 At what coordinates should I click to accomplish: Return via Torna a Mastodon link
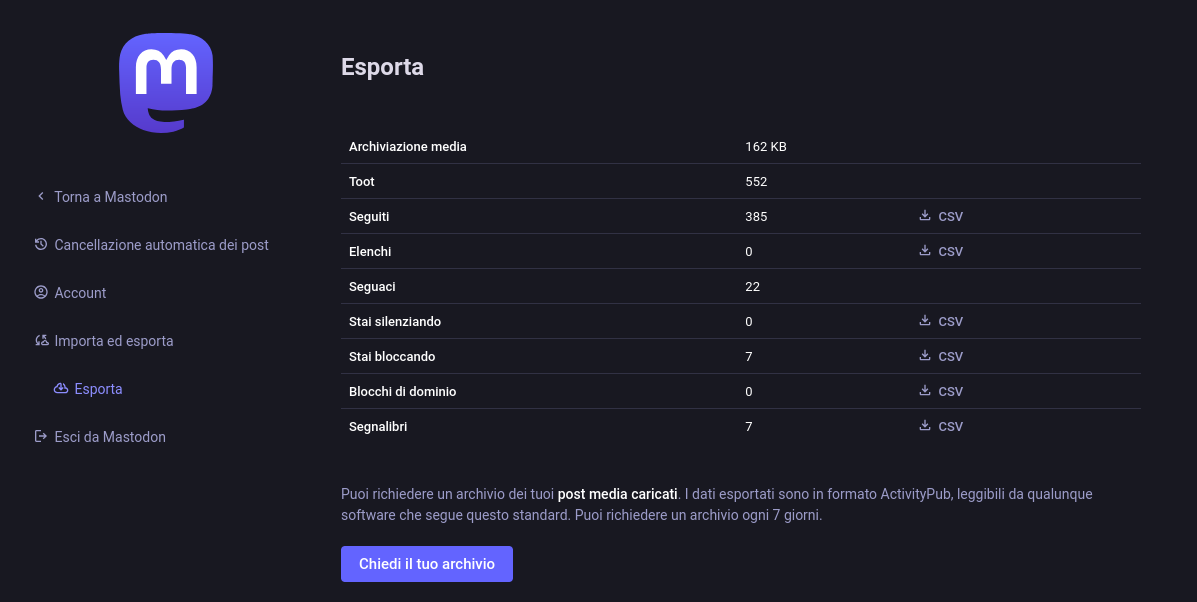click(x=110, y=197)
